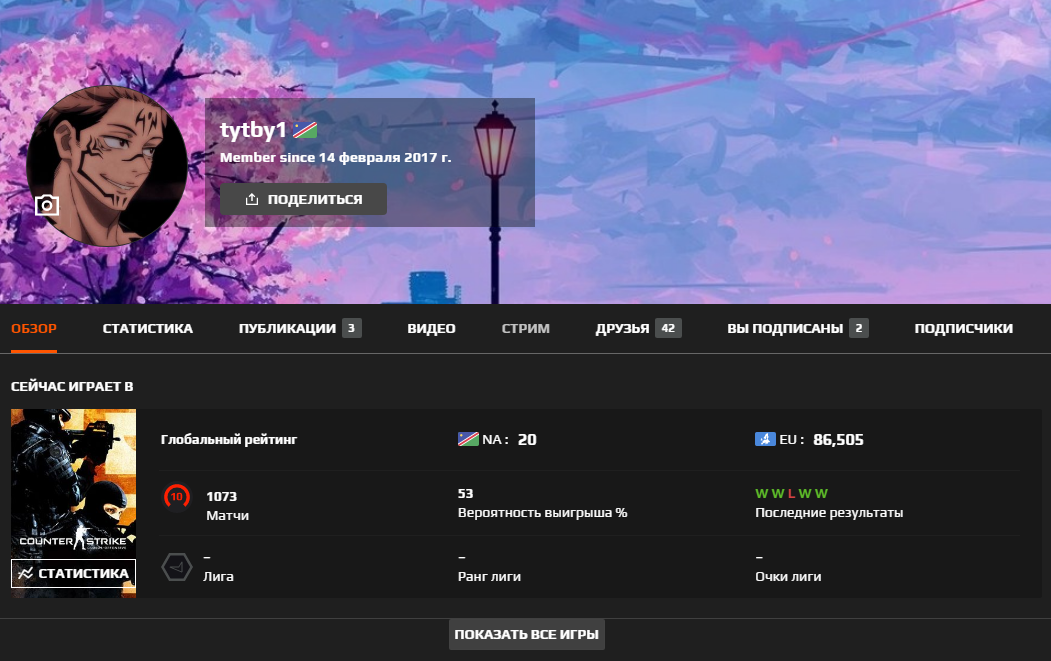This screenshot has height=661, width=1051.
Task: Click the NA ranking value 20
Action: click(527, 440)
